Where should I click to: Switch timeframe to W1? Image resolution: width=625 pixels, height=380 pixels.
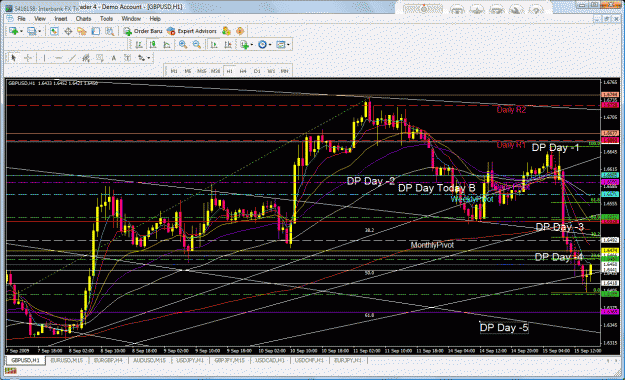point(271,71)
